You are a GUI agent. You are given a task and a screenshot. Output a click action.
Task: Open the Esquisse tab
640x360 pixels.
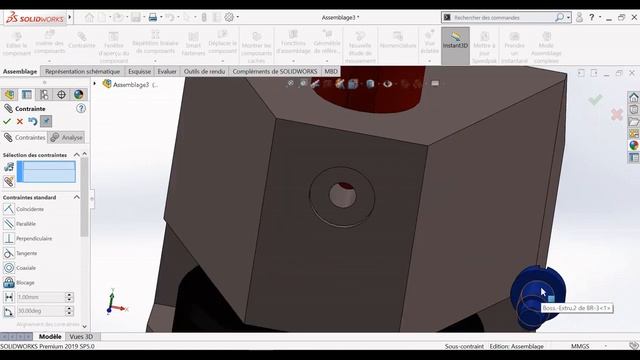click(x=140, y=71)
